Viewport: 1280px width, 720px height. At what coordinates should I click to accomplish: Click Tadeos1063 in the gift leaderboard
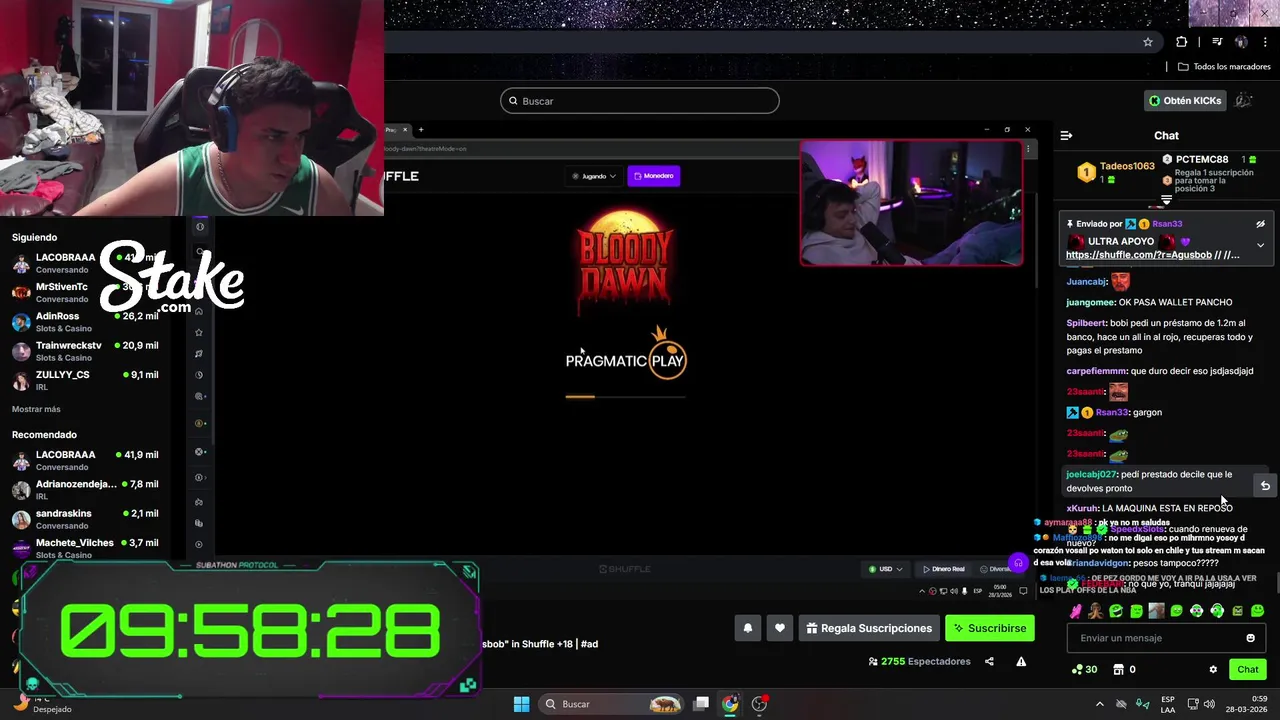[1127, 166]
